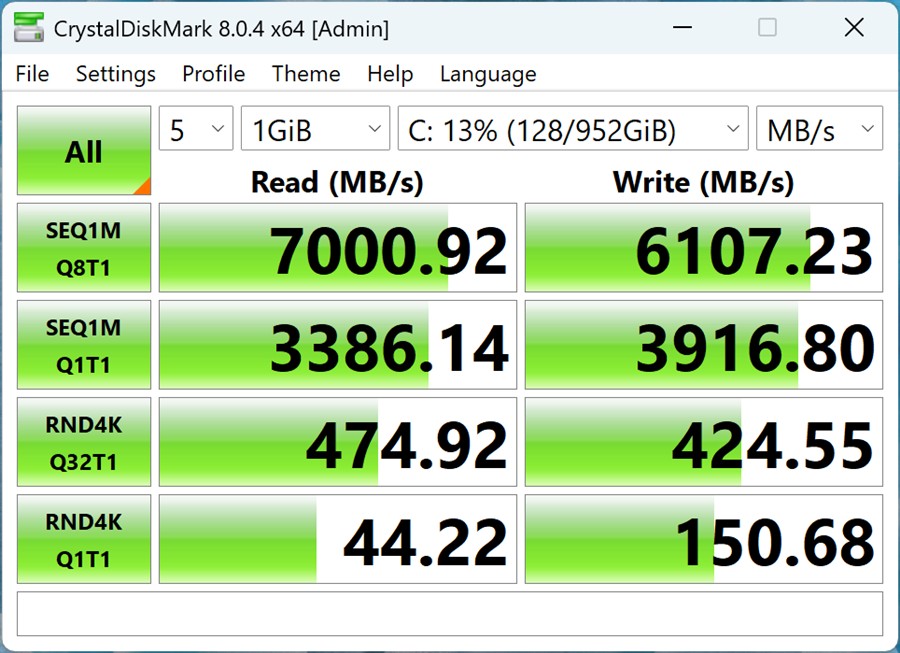Expand the 1GiB test size dropdown
This screenshot has height=653, width=900.
coord(315,130)
